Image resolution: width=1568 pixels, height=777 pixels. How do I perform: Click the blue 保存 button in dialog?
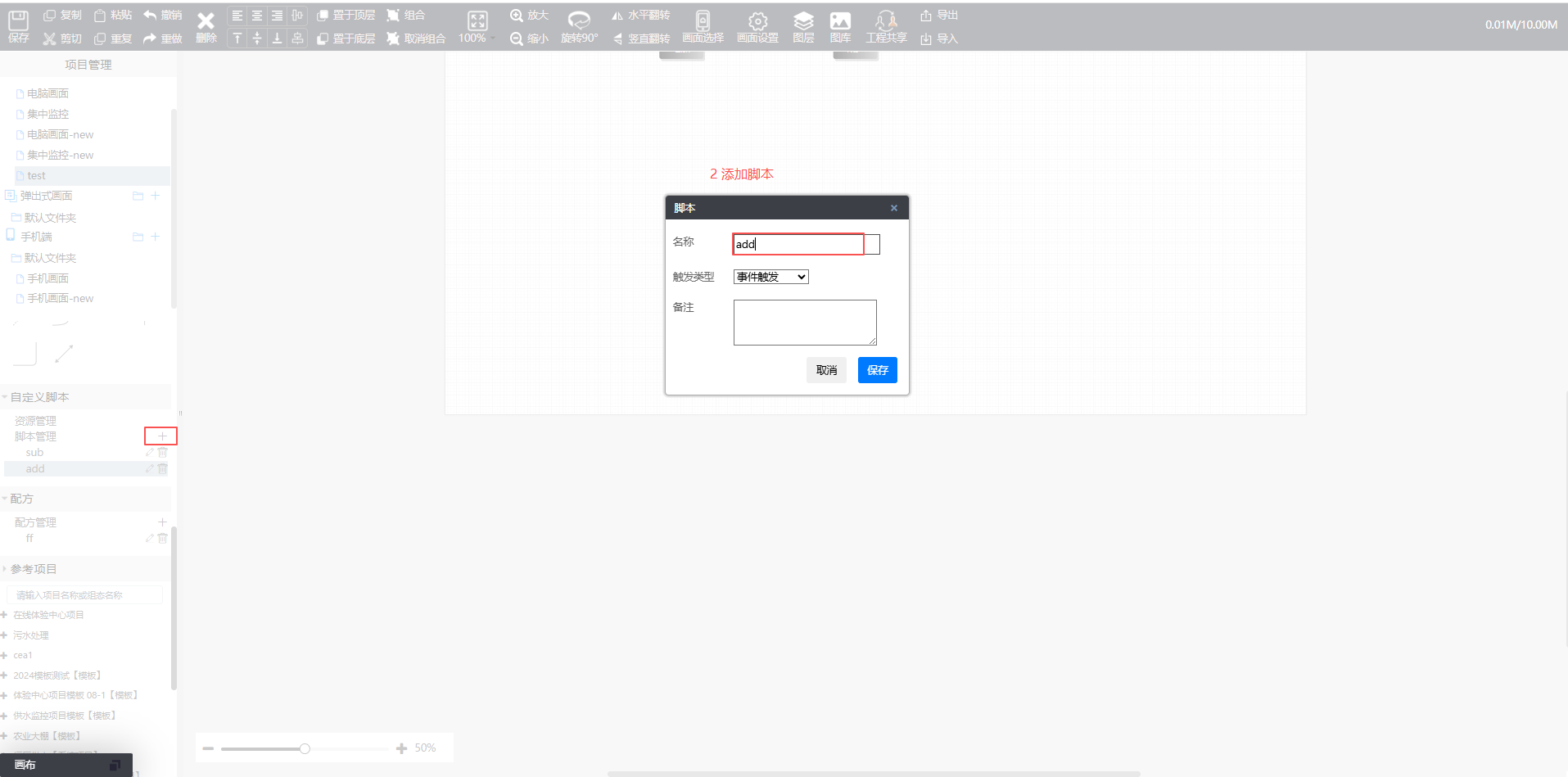[877, 370]
